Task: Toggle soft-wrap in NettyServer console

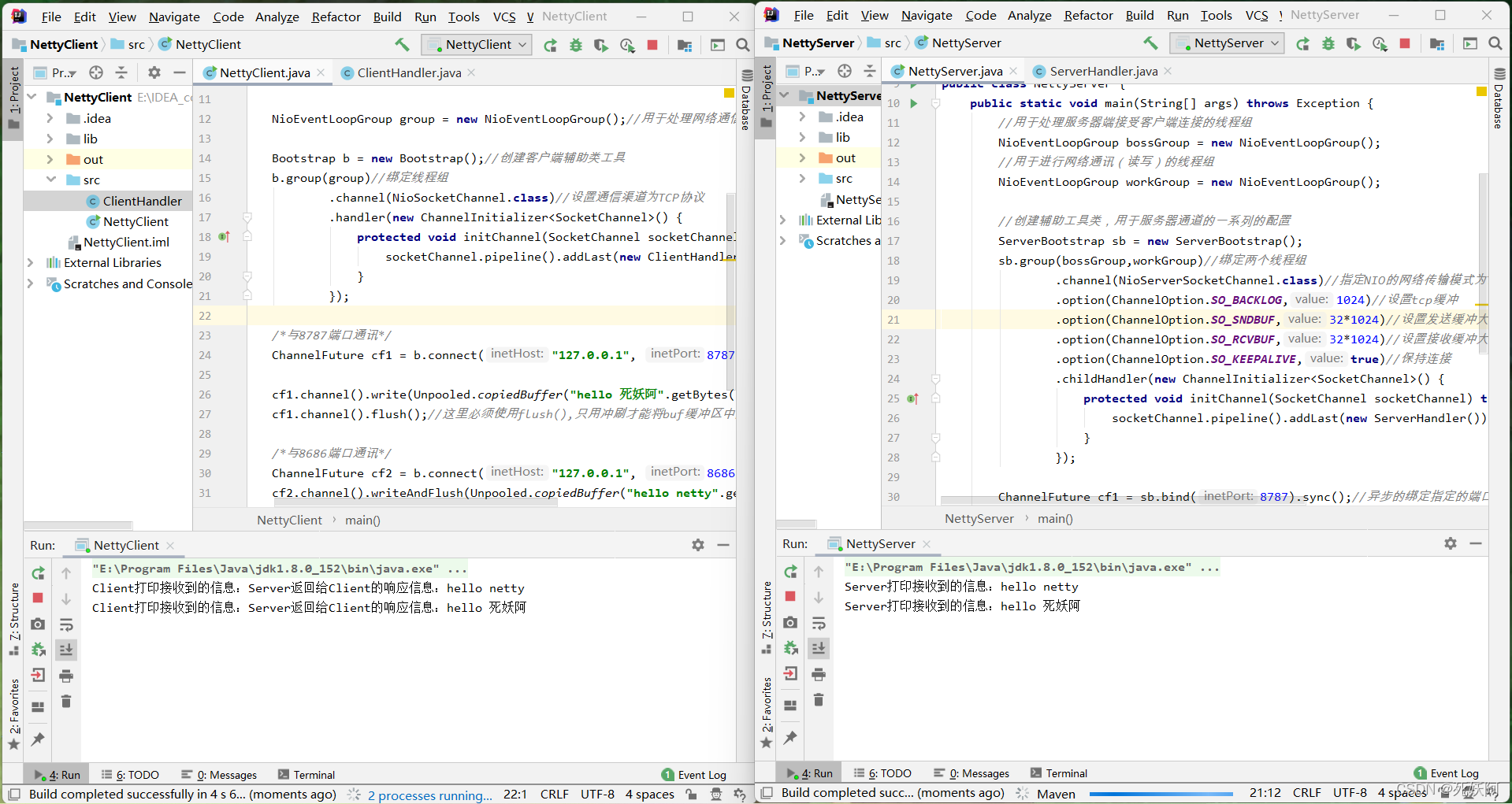Action: [819, 623]
